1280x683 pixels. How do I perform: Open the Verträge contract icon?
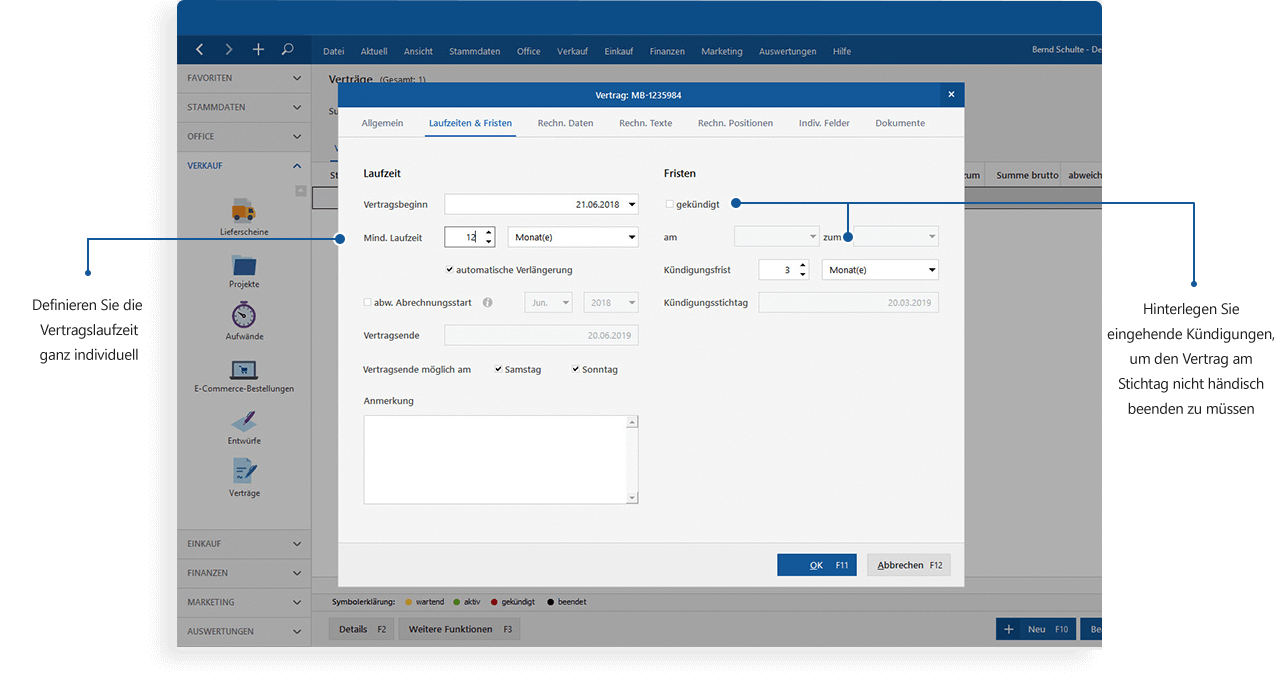click(x=243, y=471)
